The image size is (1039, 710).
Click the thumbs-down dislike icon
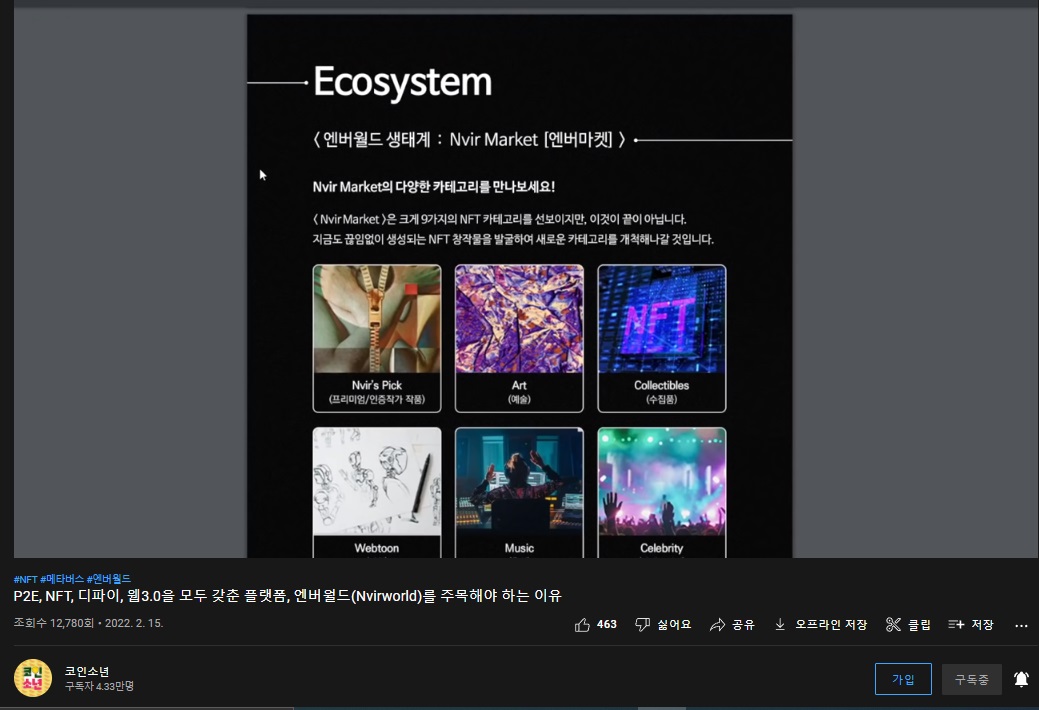tap(642, 624)
